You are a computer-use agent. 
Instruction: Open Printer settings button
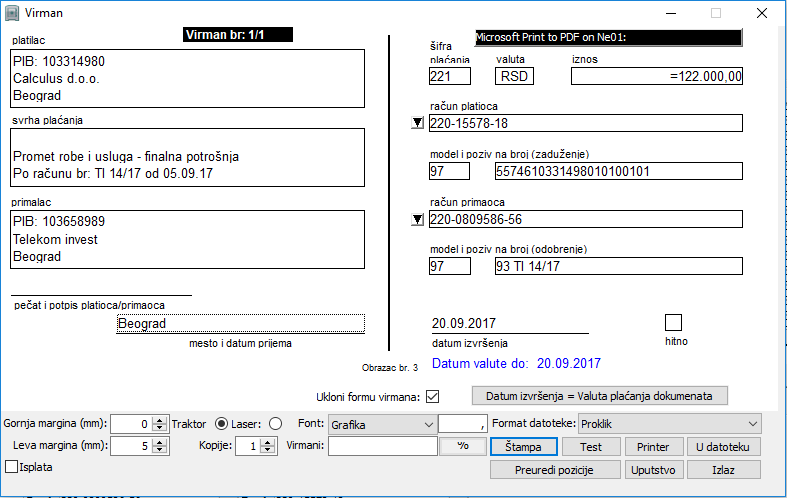(652, 447)
